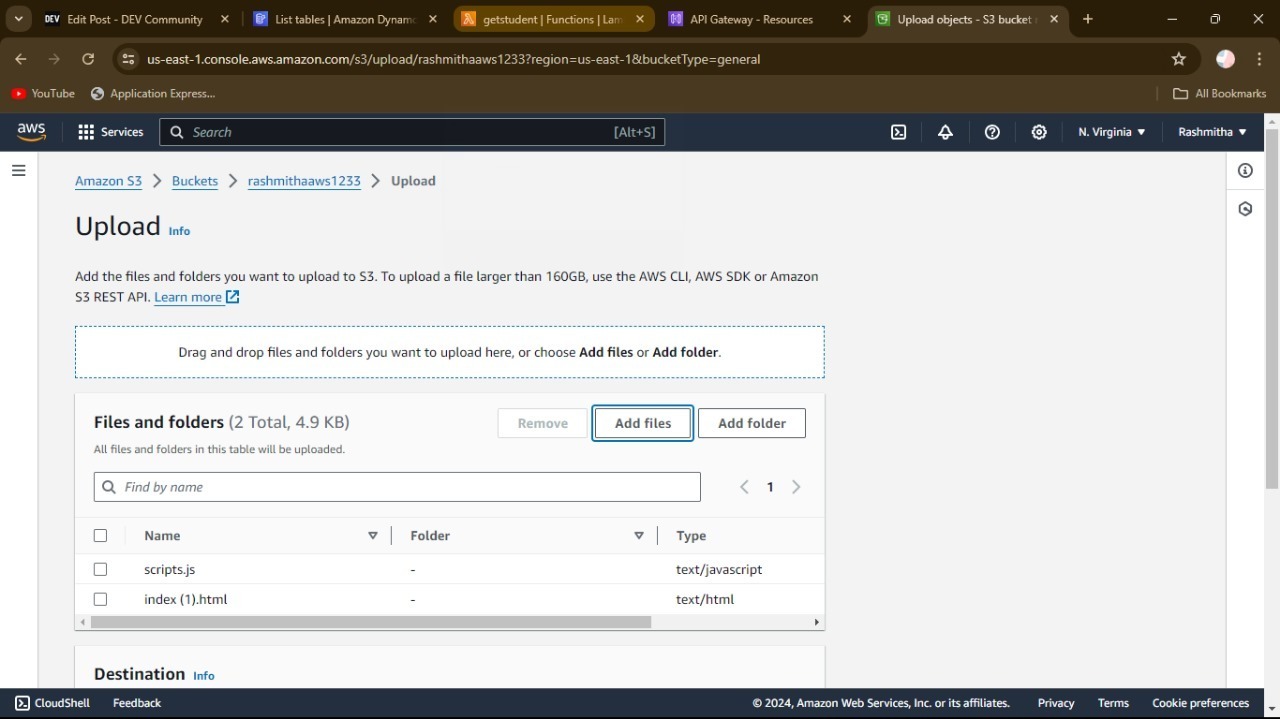Open the support help question icon
1280x719 pixels.
992,132
